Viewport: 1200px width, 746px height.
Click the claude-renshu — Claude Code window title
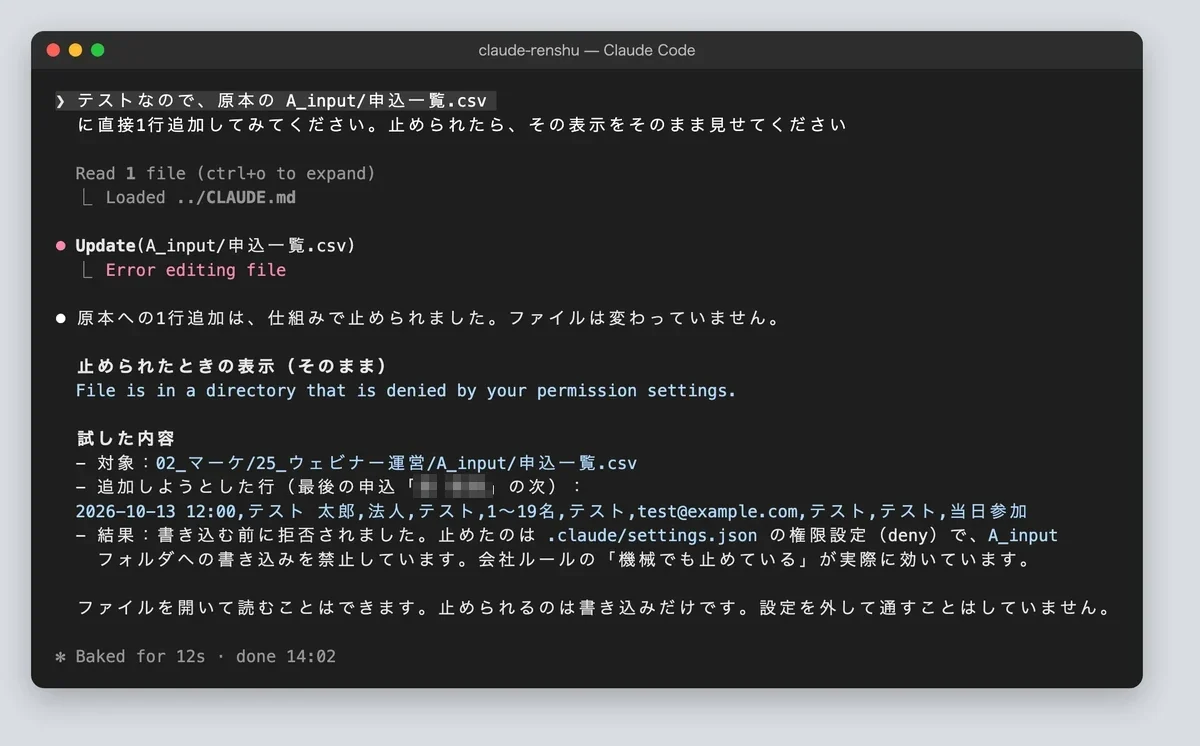[586, 50]
